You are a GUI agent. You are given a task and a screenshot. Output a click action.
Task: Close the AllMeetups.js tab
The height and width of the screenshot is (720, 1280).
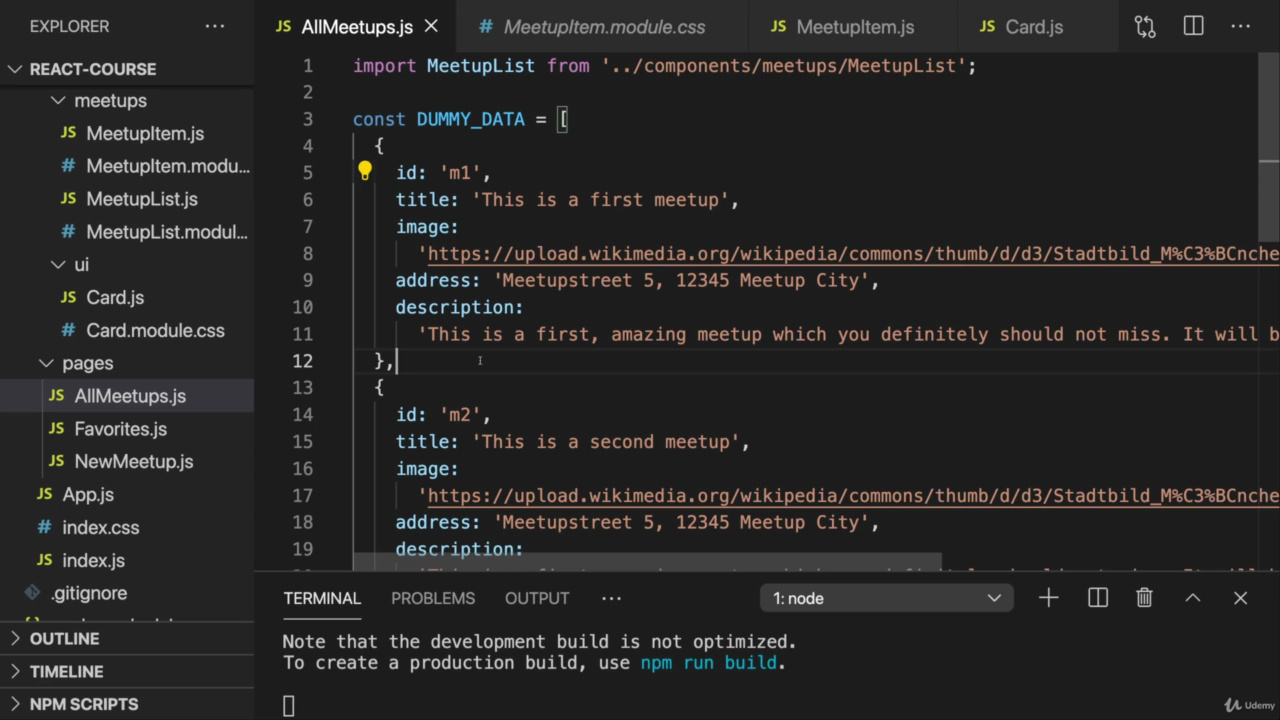[431, 26]
